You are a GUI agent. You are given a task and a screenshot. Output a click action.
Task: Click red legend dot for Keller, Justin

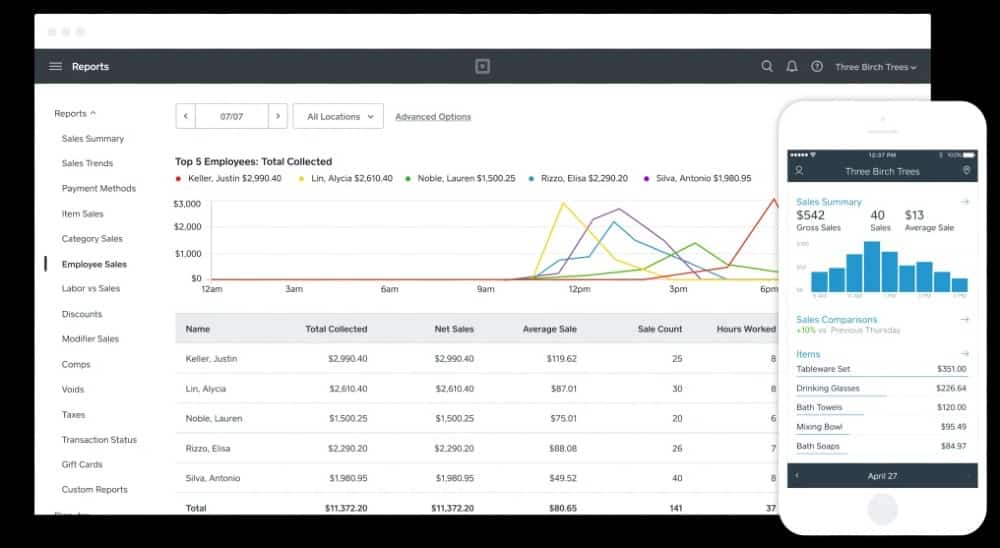click(x=178, y=179)
